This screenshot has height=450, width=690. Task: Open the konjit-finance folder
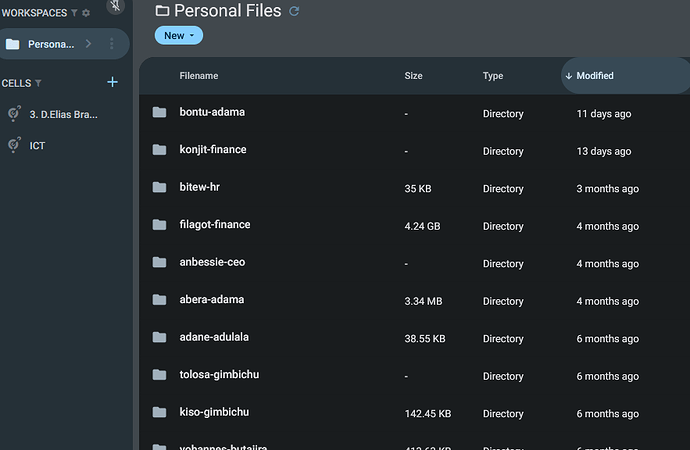point(213,150)
